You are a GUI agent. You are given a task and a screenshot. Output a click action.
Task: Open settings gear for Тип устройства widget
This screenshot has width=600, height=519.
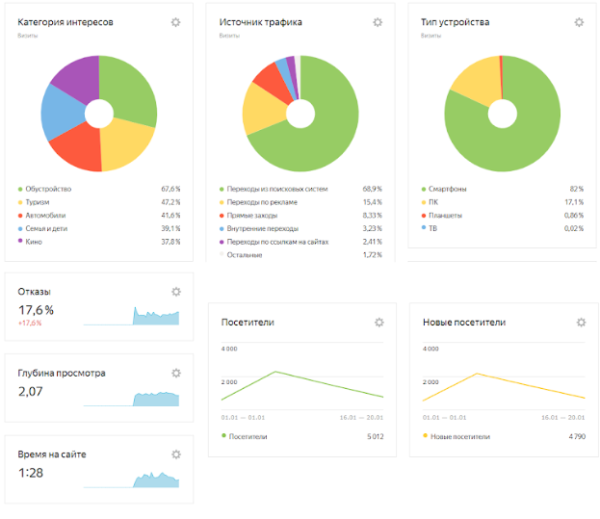click(x=579, y=22)
